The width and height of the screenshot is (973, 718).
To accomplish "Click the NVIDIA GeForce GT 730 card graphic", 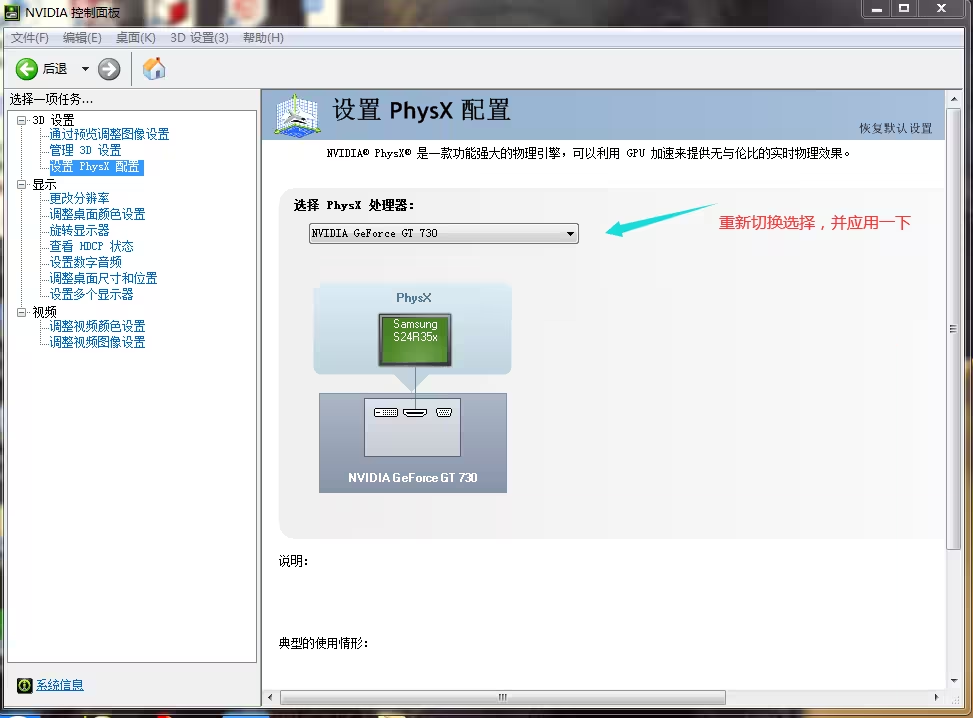I will click(x=412, y=442).
